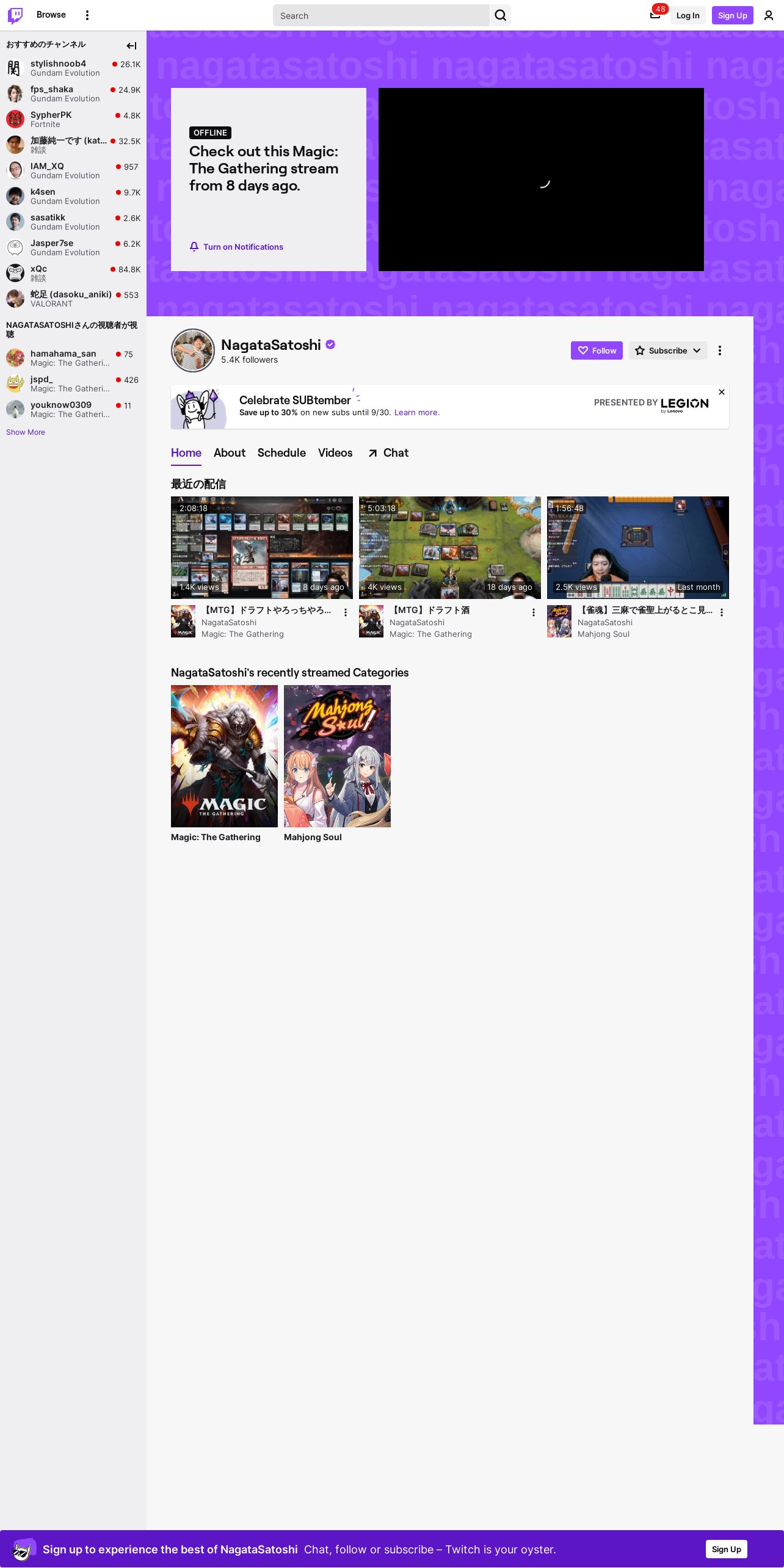
Task: Open channel options three-dot menu
Action: pos(720,350)
